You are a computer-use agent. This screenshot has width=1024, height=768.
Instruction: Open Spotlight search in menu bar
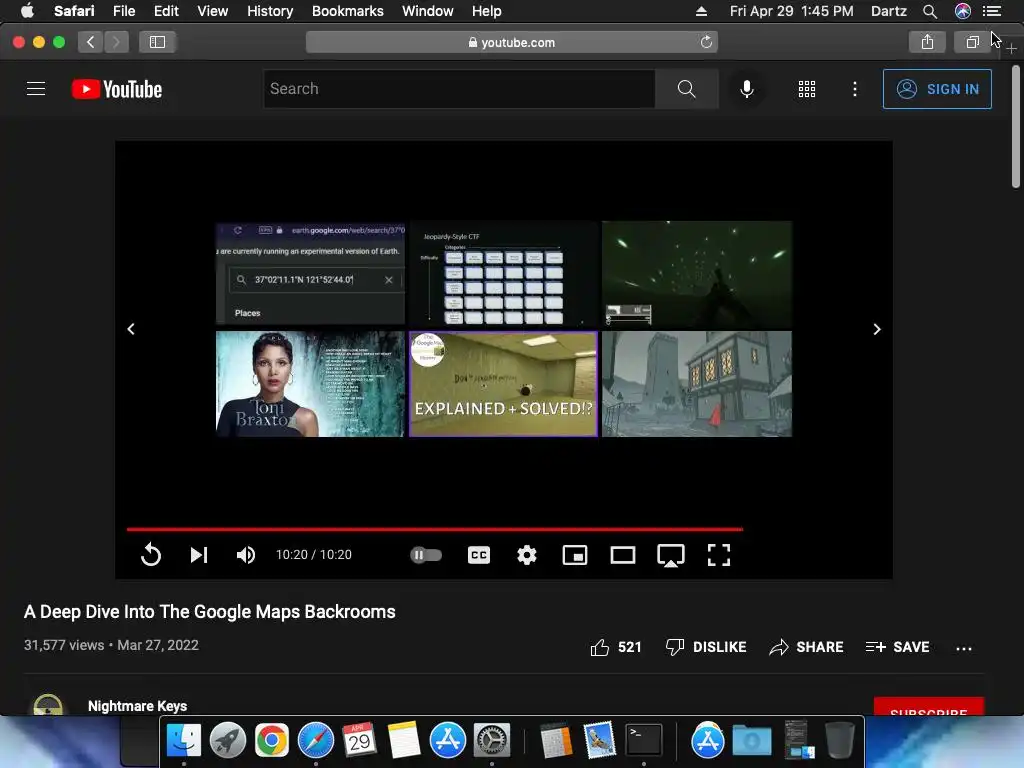930,11
